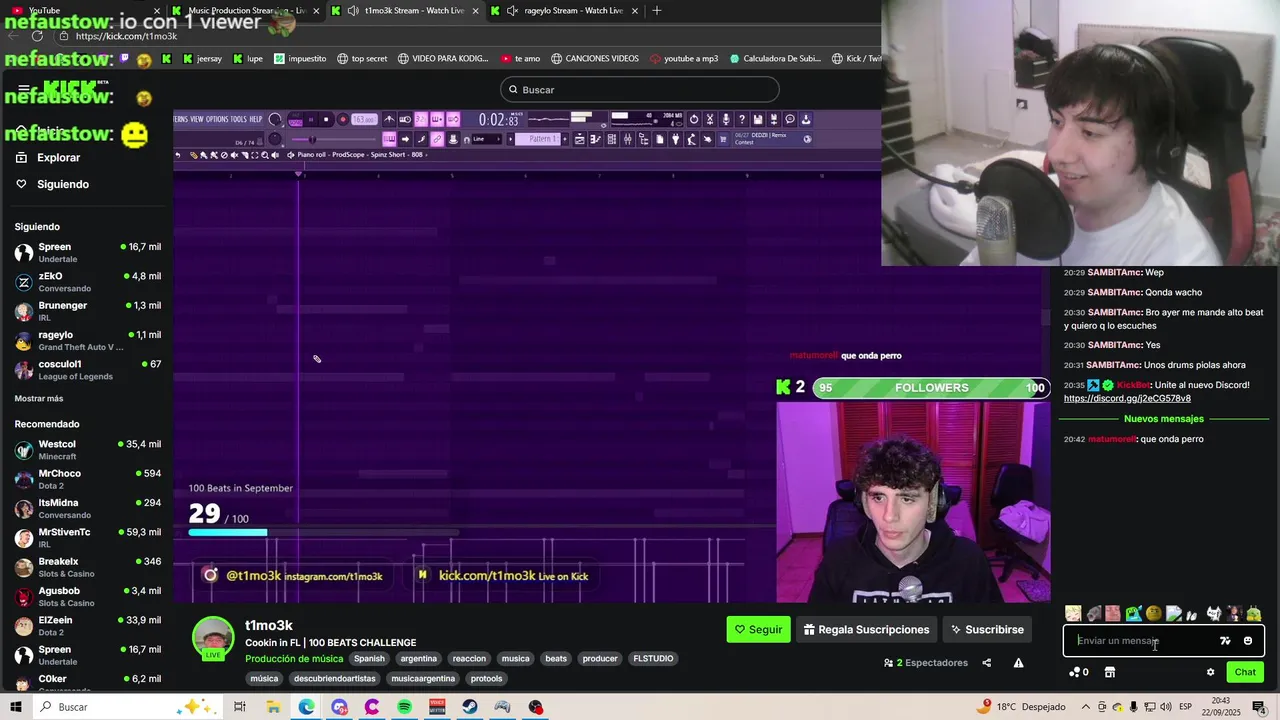Switch to rageylo Stream browser tab
The width and height of the screenshot is (1280, 720).
tap(565, 10)
